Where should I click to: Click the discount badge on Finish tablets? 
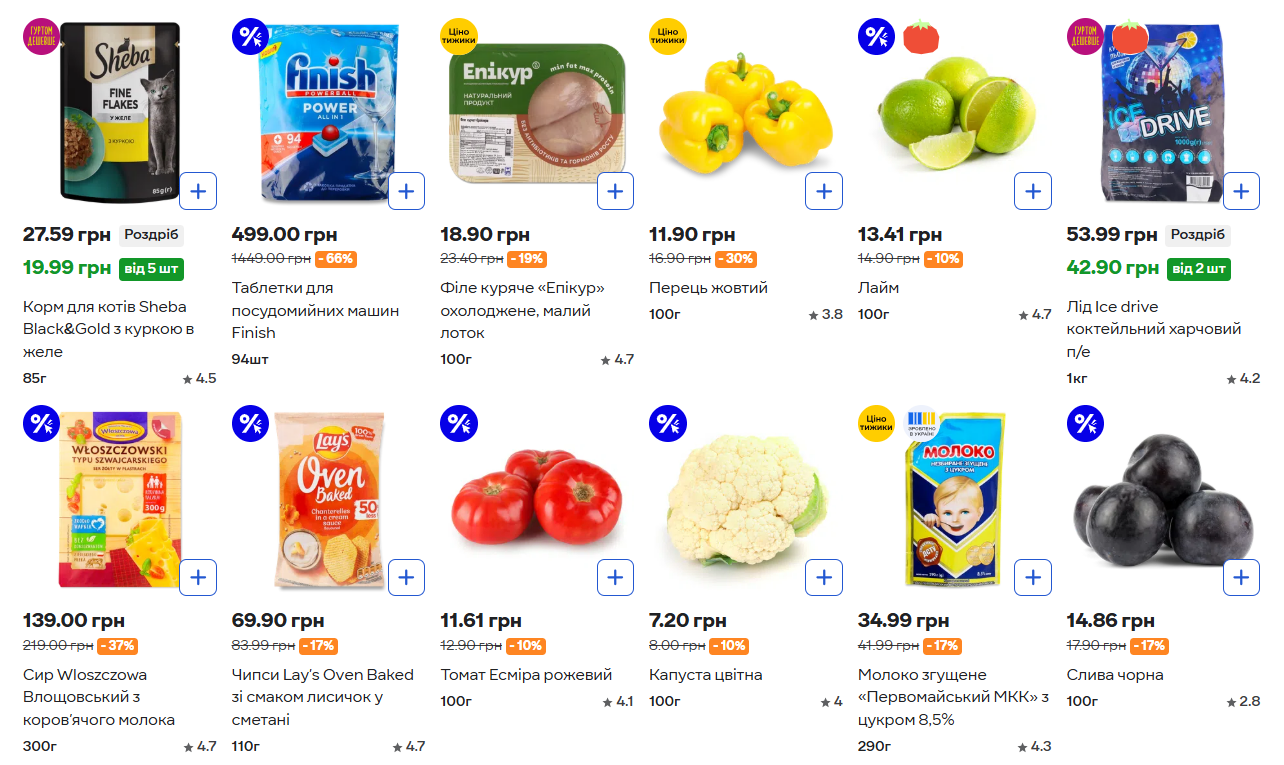249,38
